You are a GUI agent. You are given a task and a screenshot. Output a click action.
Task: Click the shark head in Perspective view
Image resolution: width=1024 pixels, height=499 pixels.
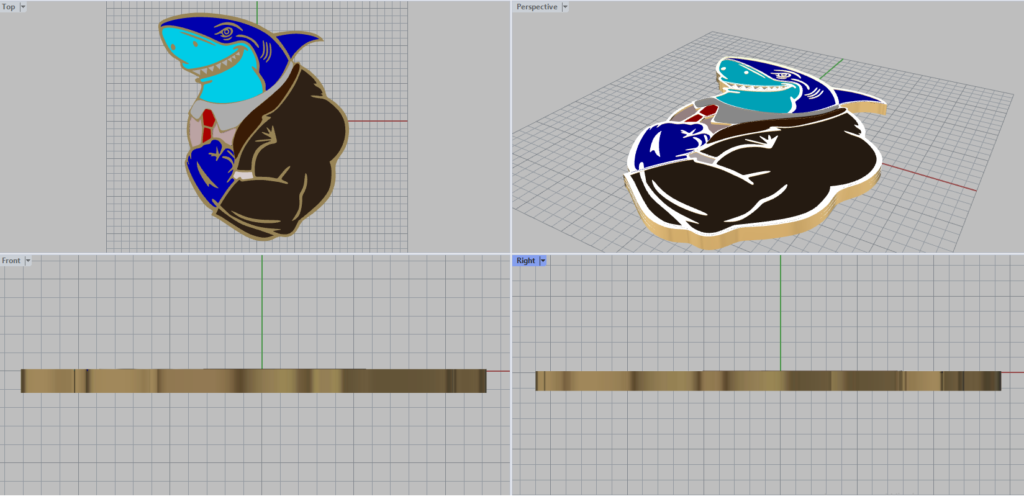click(770, 82)
